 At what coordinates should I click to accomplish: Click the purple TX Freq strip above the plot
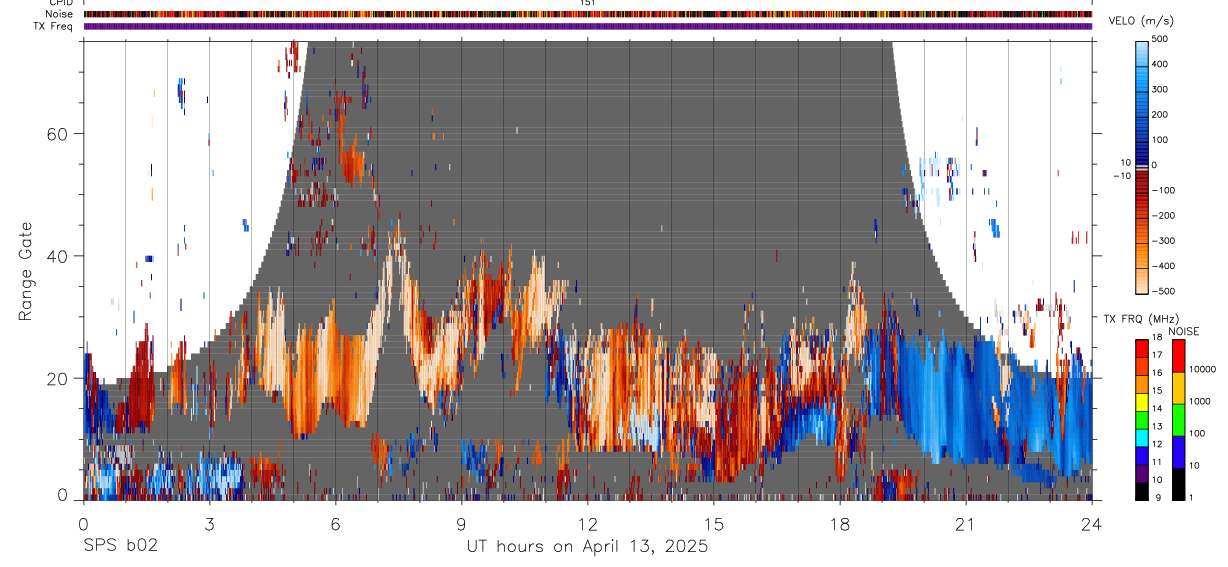[588, 26]
